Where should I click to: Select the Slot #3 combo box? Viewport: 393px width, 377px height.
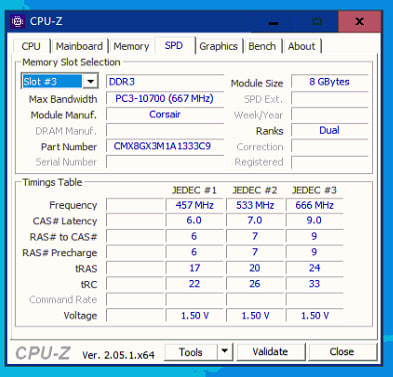pyautogui.click(x=59, y=81)
